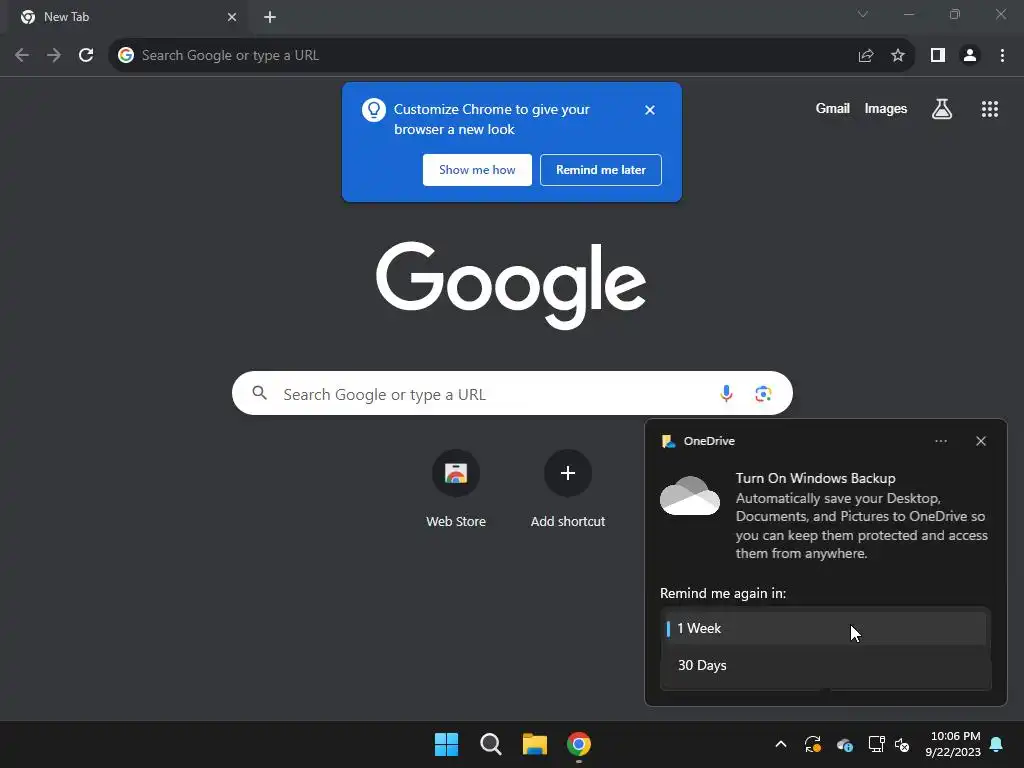1024x768 pixels.
Task: Click the Show me how button
Action: coord(477,170)
